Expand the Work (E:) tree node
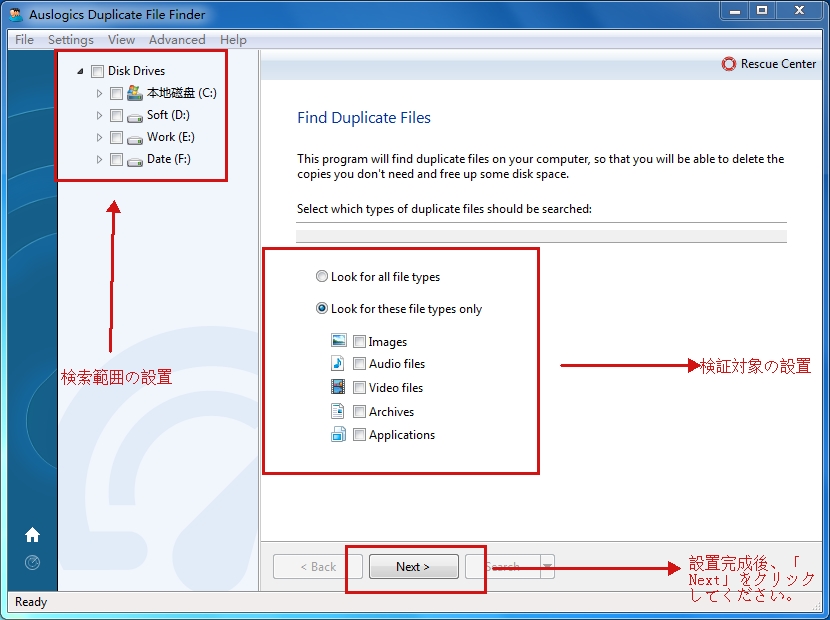Image resolution: width=830 pixels, height=620 pixels. pyautogui.click(x=99, y=138)
